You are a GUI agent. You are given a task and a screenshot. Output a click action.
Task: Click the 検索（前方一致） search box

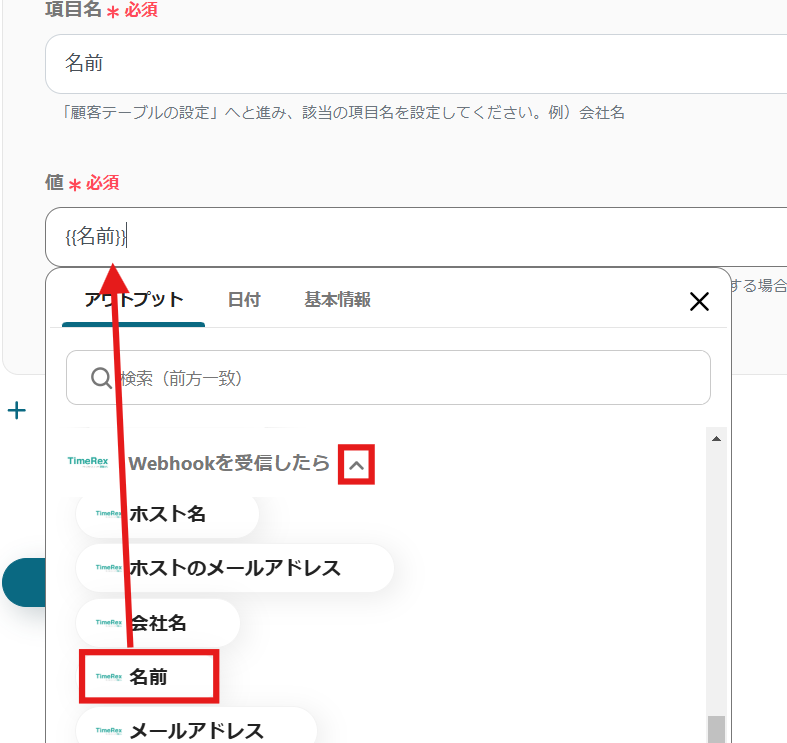tap(388, 378)
